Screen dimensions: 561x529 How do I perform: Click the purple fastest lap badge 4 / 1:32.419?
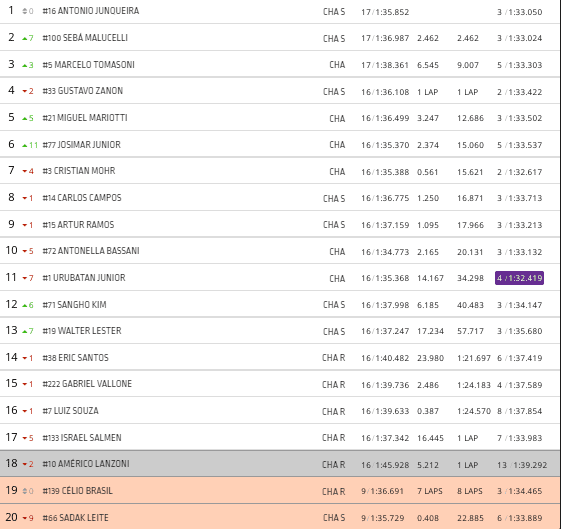(x=519, y=278)
